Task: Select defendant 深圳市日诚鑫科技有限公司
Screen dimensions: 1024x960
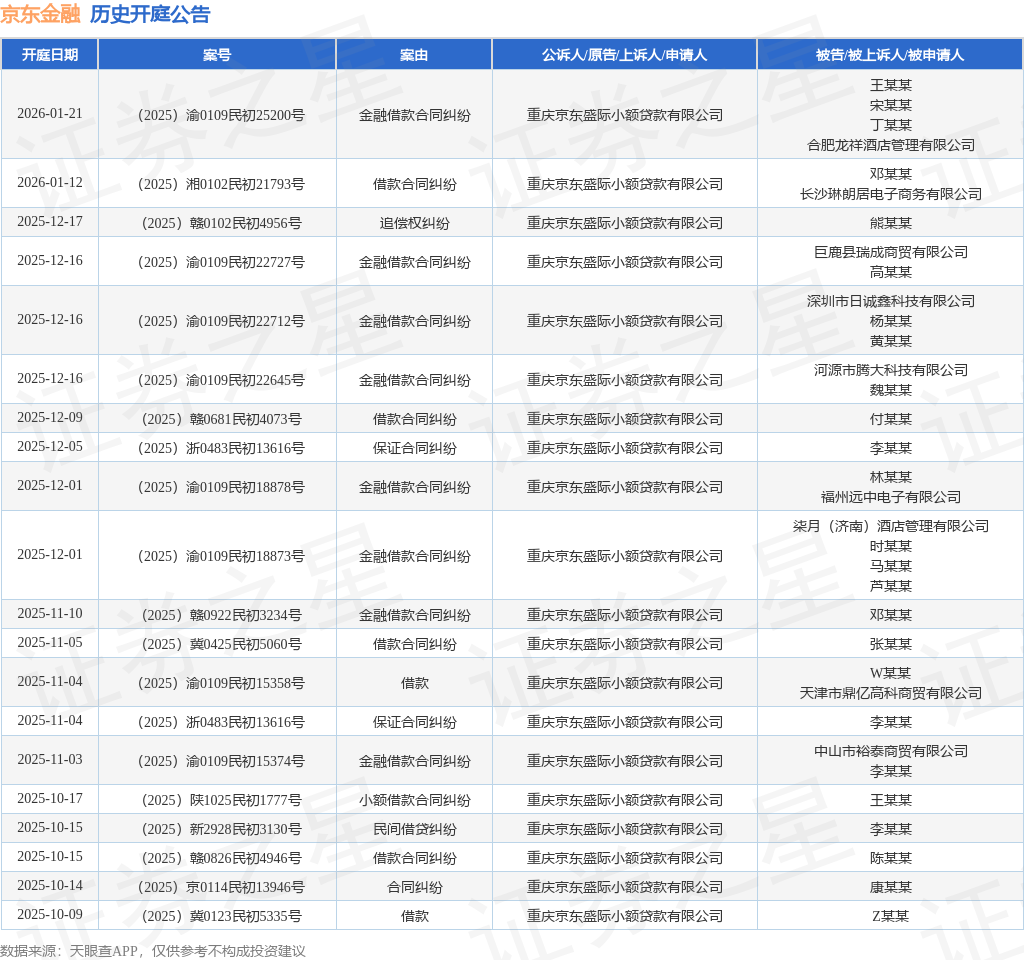Action: 890,301
